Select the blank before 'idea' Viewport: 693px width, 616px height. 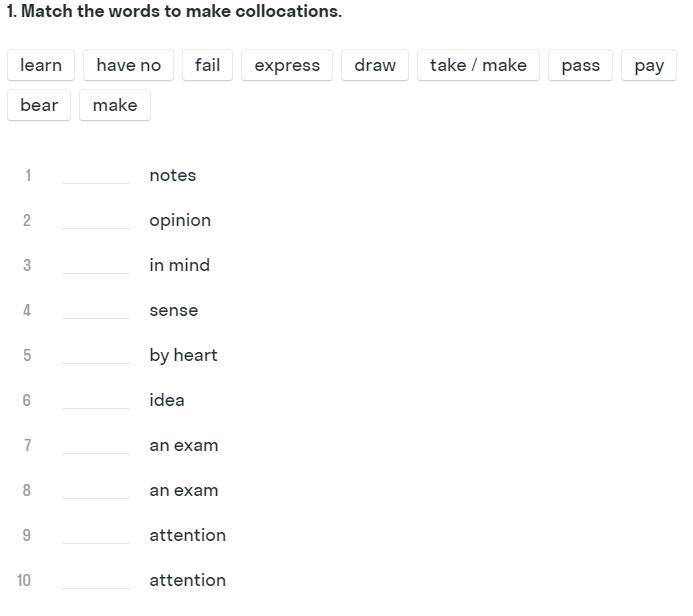point(96,401)
